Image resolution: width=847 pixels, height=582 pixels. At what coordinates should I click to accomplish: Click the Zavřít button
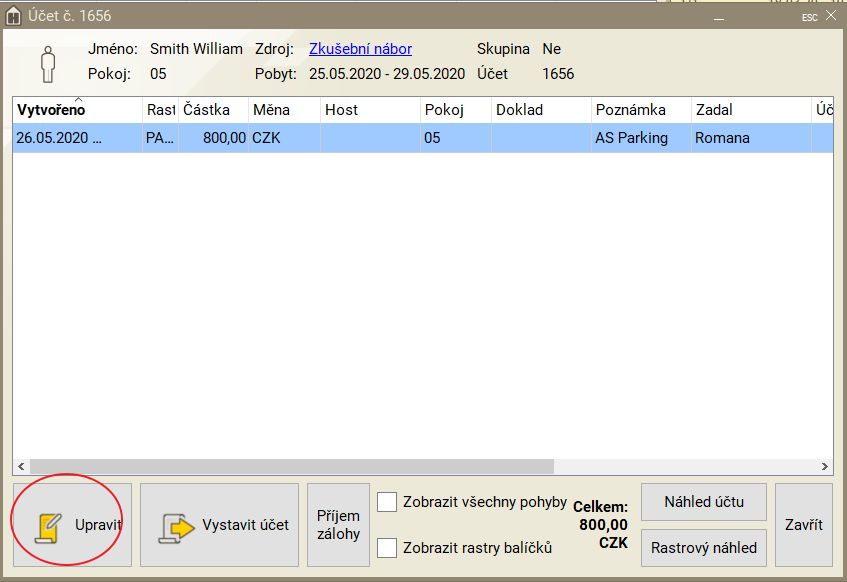tap(803, 525)
